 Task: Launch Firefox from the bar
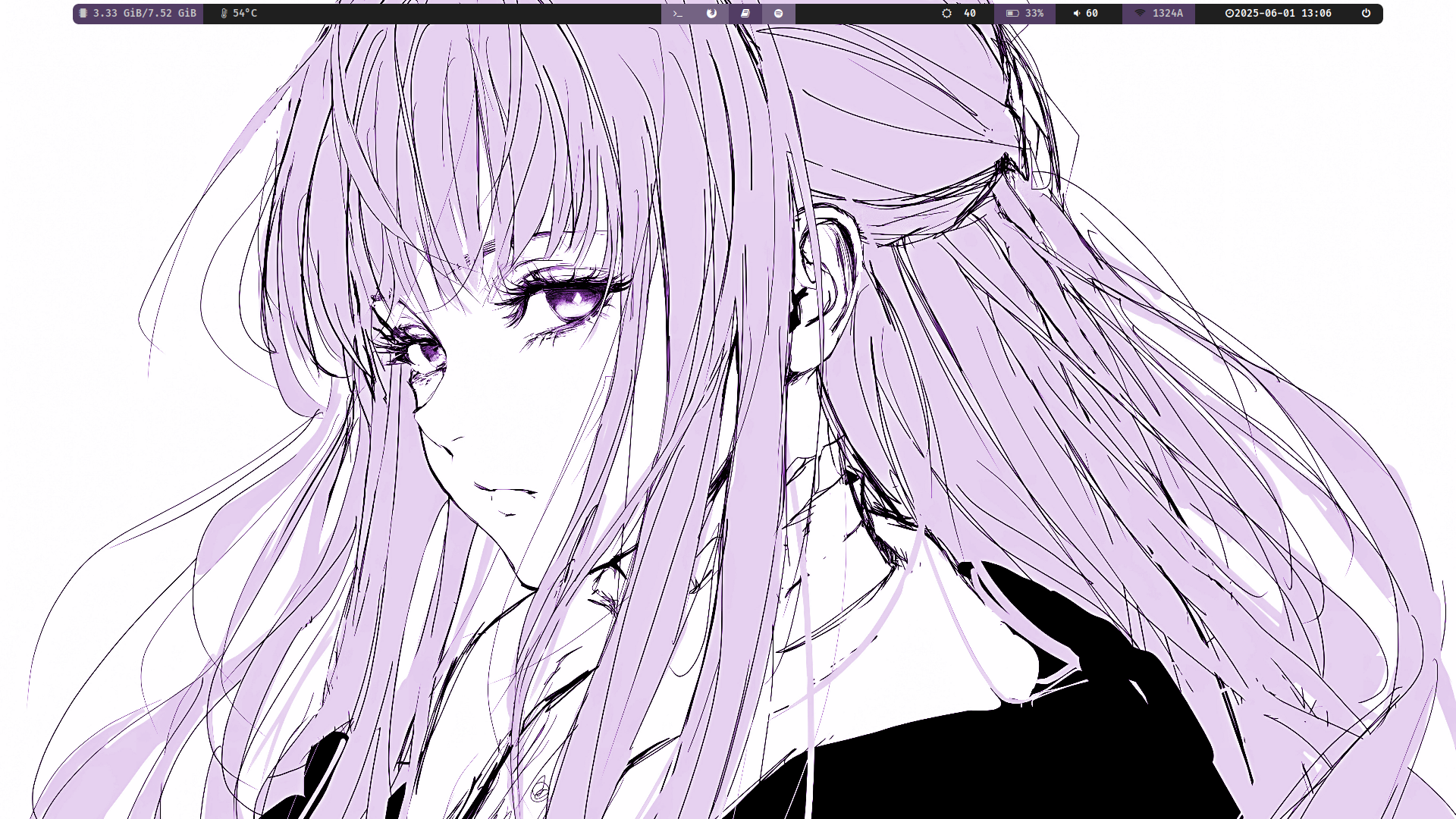(711, 14)
